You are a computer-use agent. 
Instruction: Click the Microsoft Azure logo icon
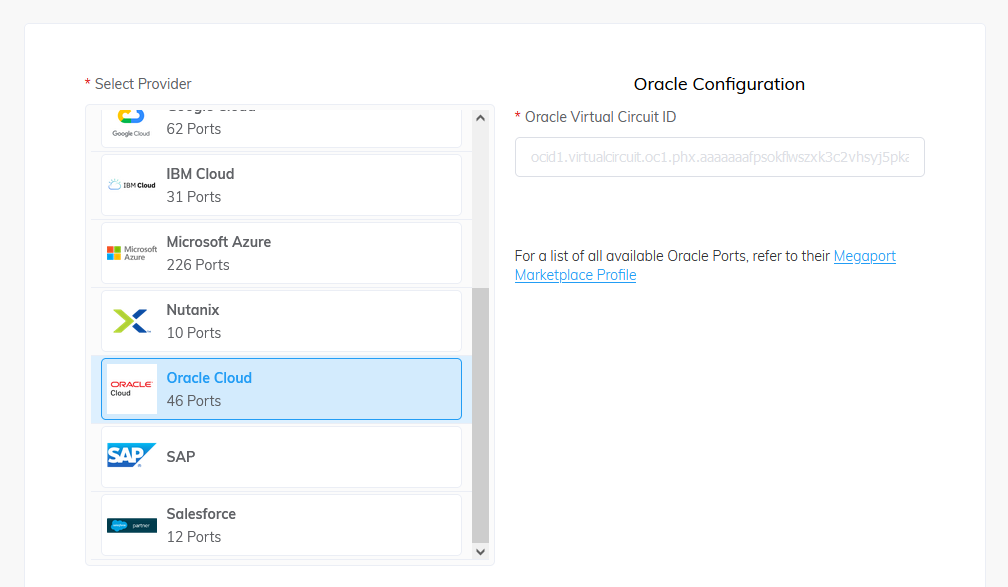(132, 253)
